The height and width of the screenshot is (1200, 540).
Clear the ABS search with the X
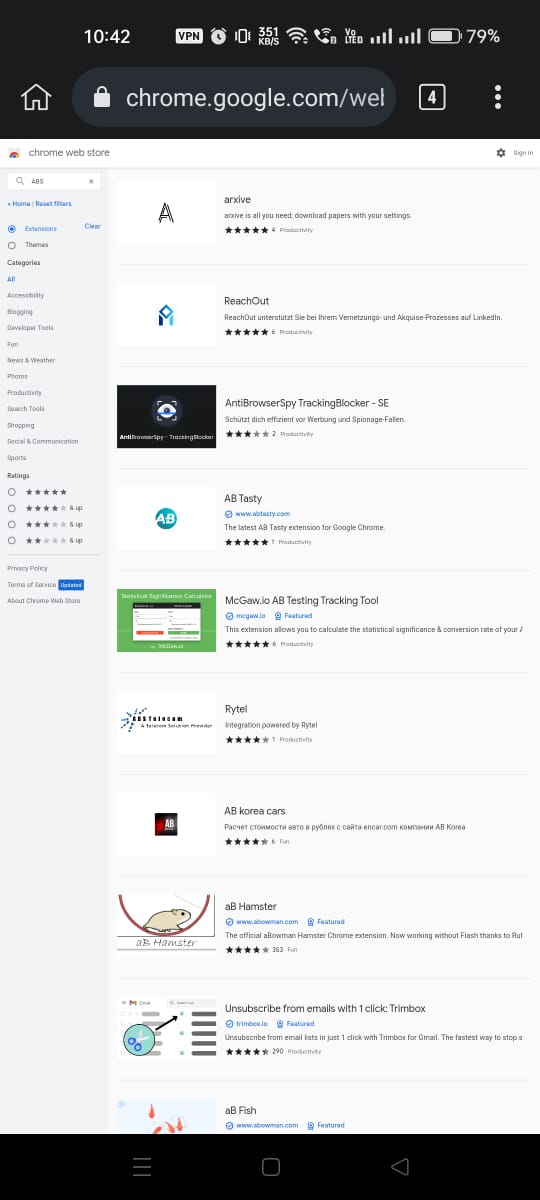click(x=92, y=181)
